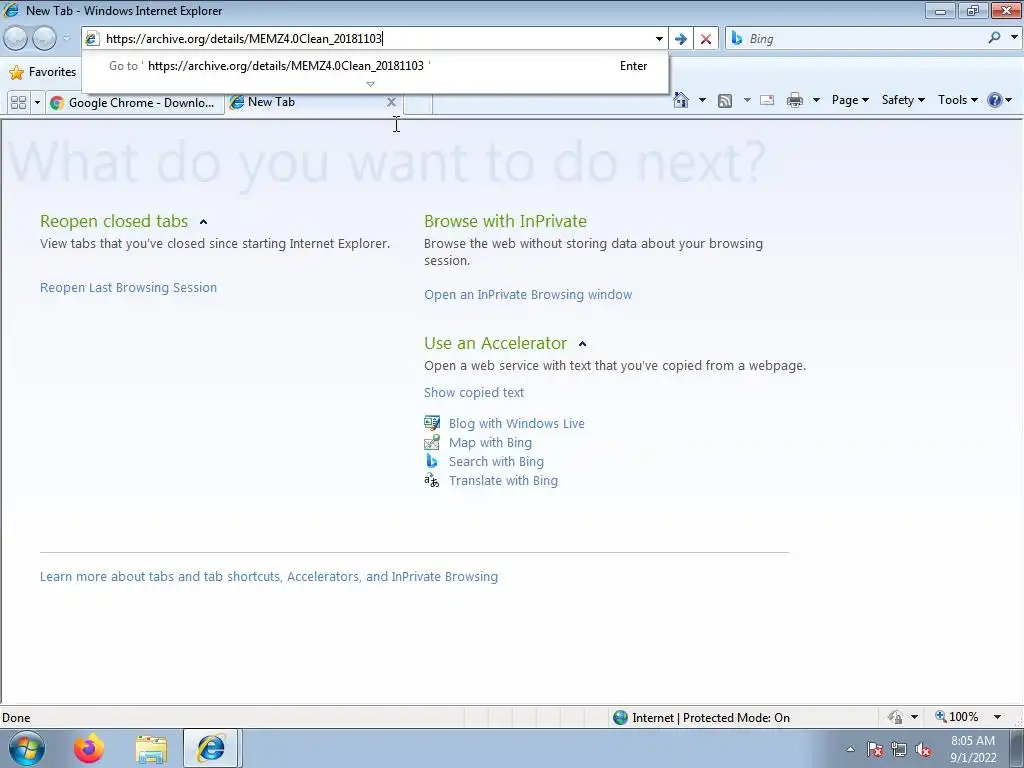Open Windows Explorer from the taskbar
This screenshot has width=1024, height=768.
(x=152, y=748)
